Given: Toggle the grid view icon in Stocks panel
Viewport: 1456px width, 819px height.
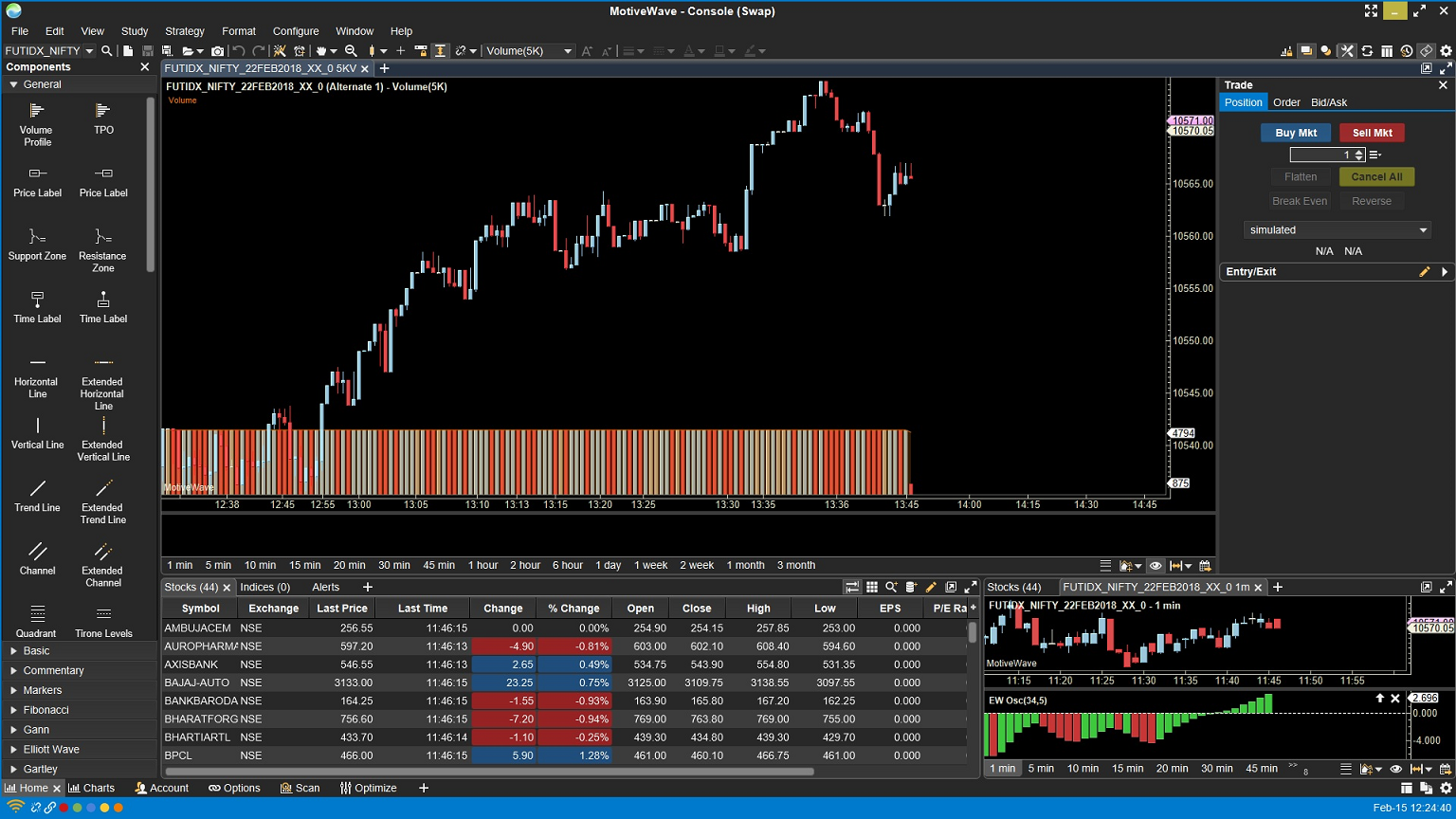Looking at the screenshot, I should tap(872, 588).
